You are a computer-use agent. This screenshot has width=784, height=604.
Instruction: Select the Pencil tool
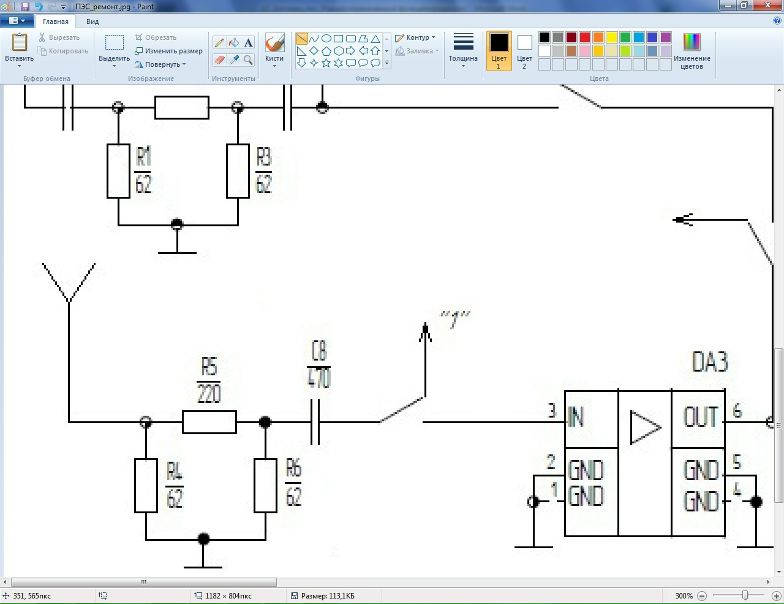click(x=220, y=43)
